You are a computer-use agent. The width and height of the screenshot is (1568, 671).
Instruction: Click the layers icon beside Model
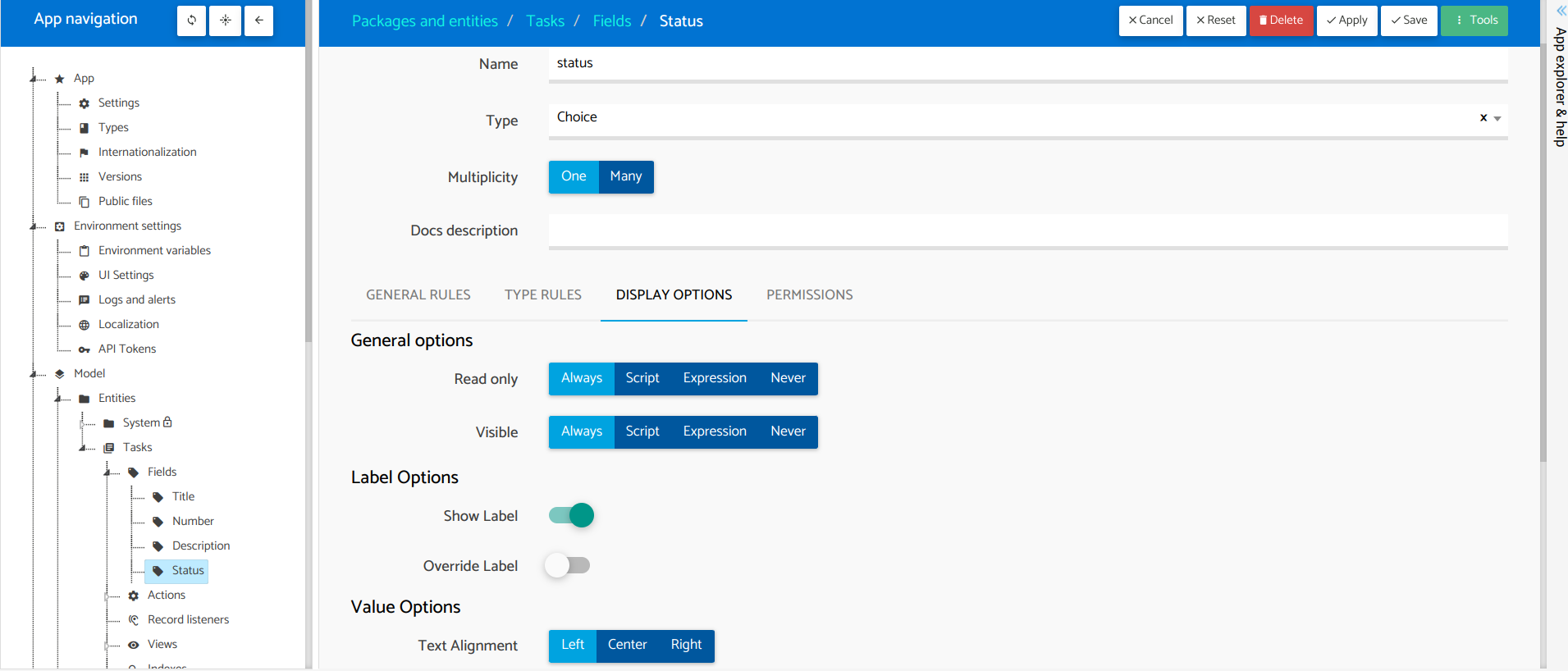point(60,374)
